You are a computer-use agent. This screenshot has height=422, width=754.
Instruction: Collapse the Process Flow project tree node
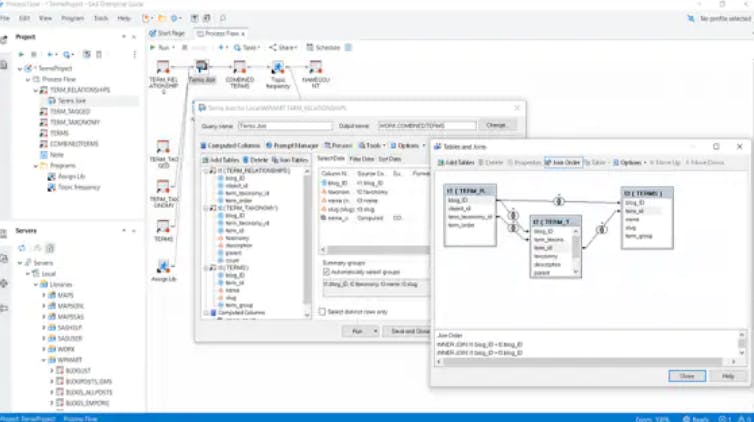(28, 79)
